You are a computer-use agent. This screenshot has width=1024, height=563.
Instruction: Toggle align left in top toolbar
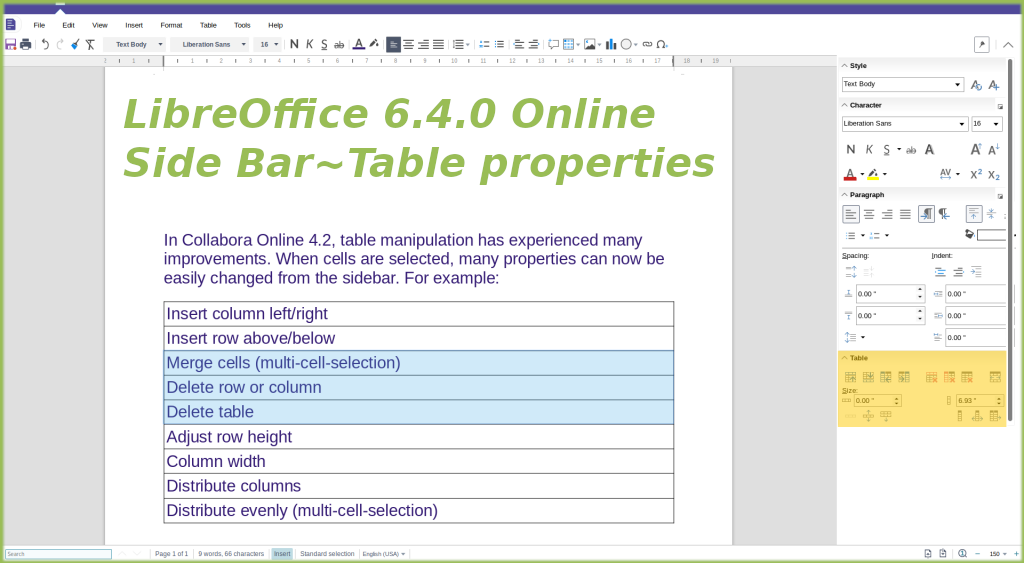coord(393,44)
